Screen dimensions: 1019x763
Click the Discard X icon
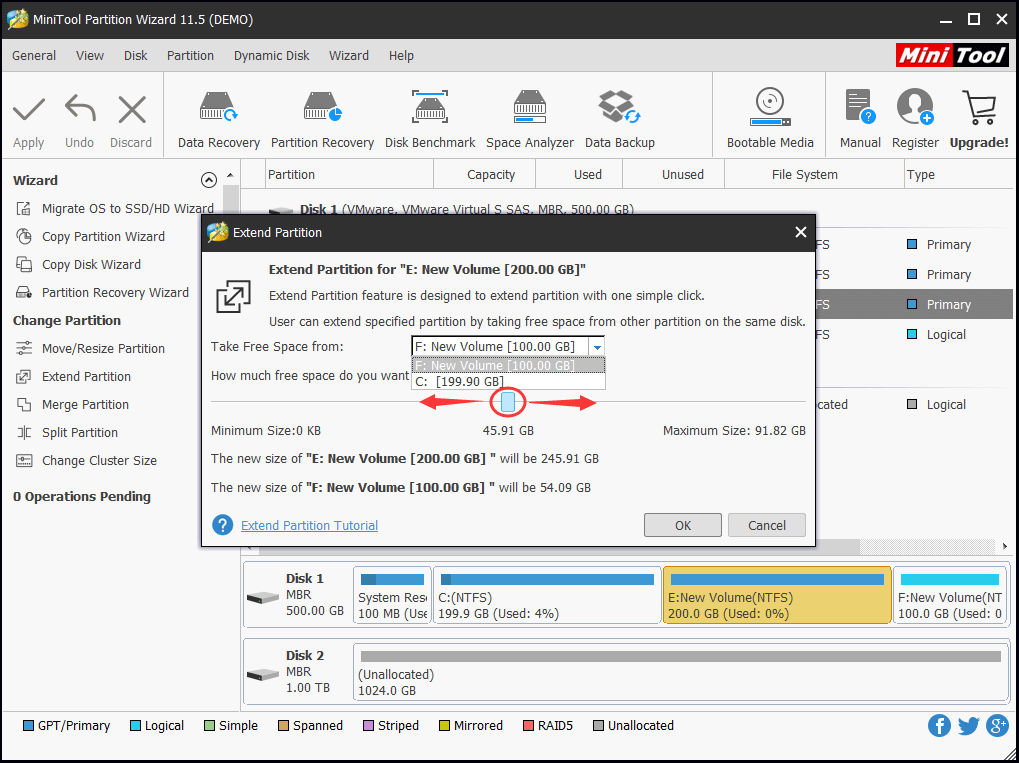coord(132,110)
